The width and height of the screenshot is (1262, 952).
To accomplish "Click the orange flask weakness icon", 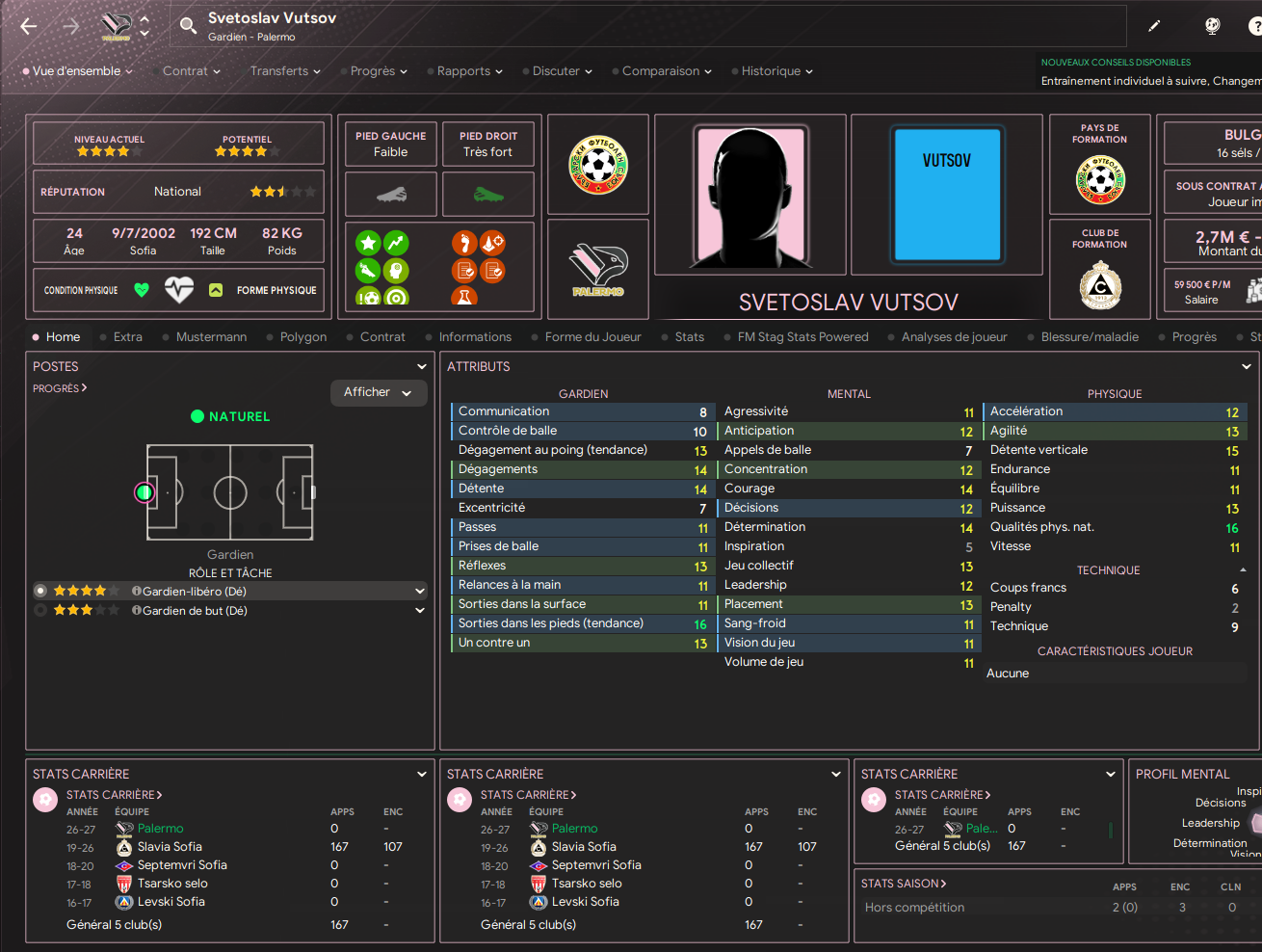I will point(464,297).
